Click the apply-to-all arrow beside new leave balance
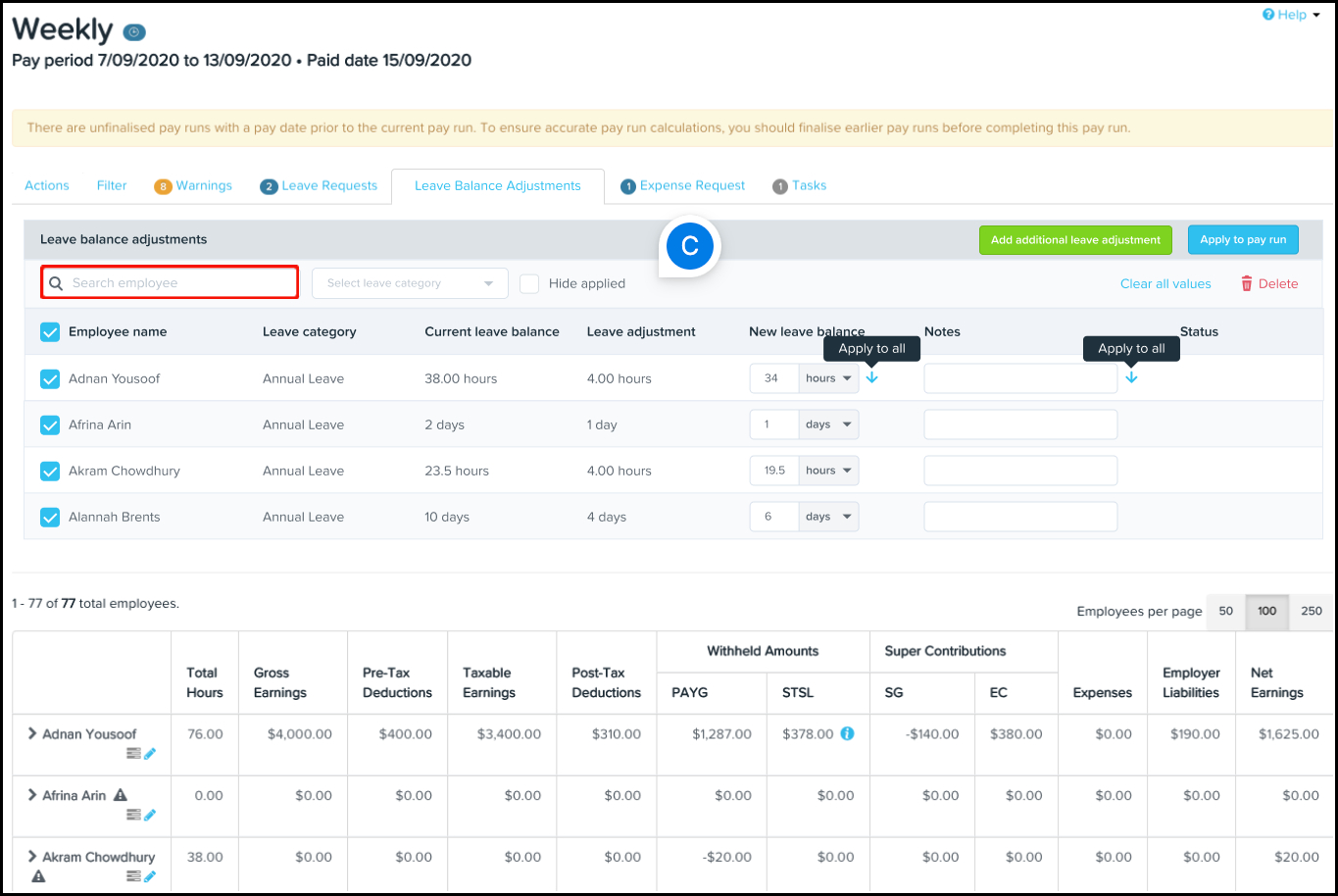Screen dimensions: 1338x896 [872, 377]
